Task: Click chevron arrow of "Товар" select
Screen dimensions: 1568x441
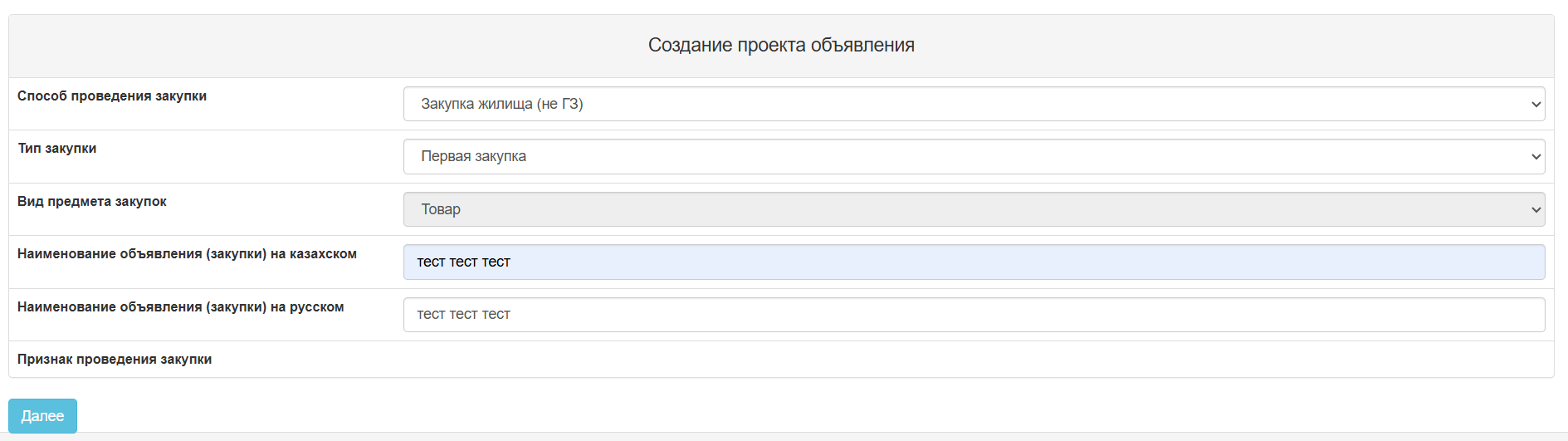Action: (1536, 210)
